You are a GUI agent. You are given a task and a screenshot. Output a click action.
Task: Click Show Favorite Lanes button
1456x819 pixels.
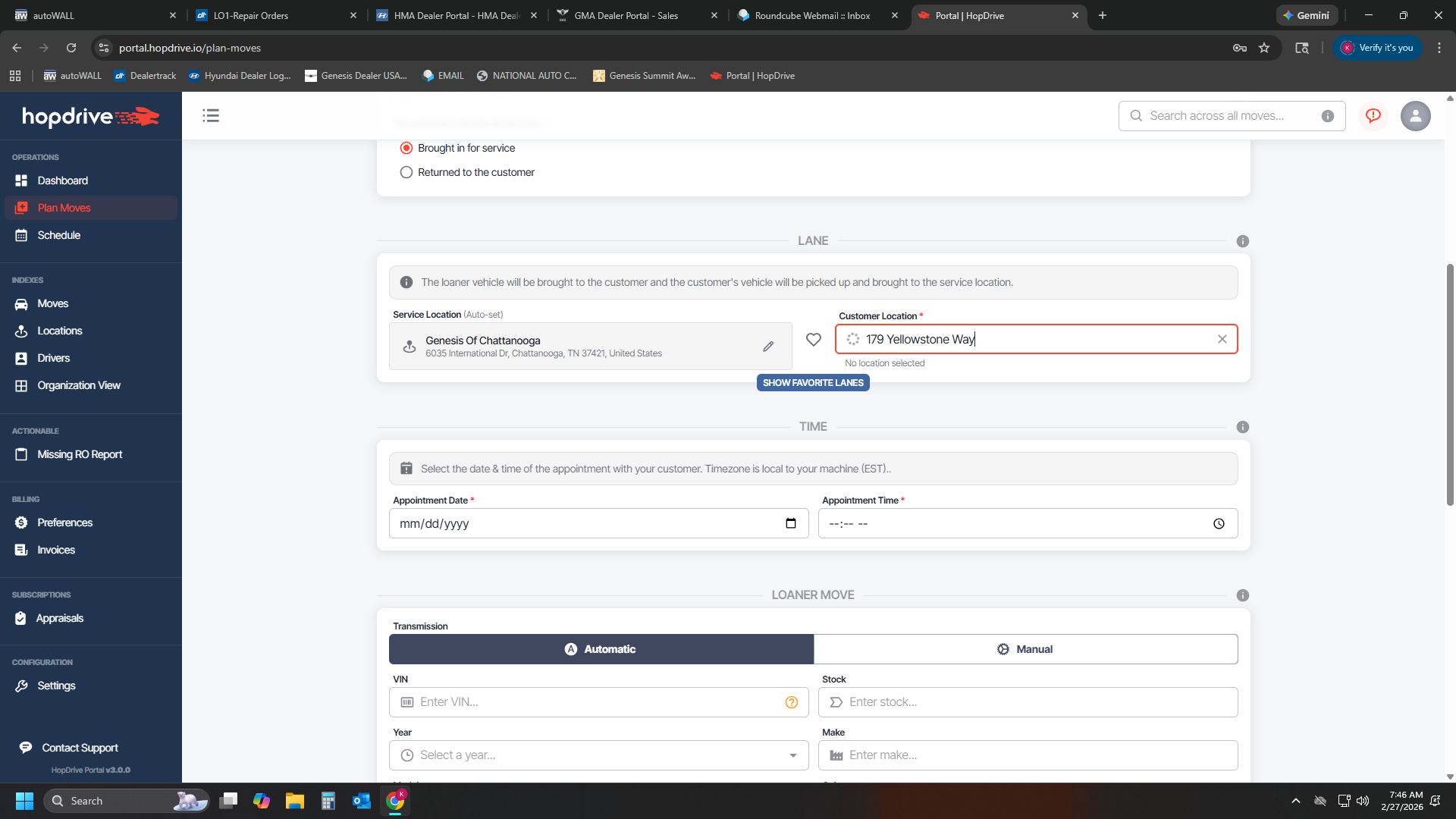point(813,383)
